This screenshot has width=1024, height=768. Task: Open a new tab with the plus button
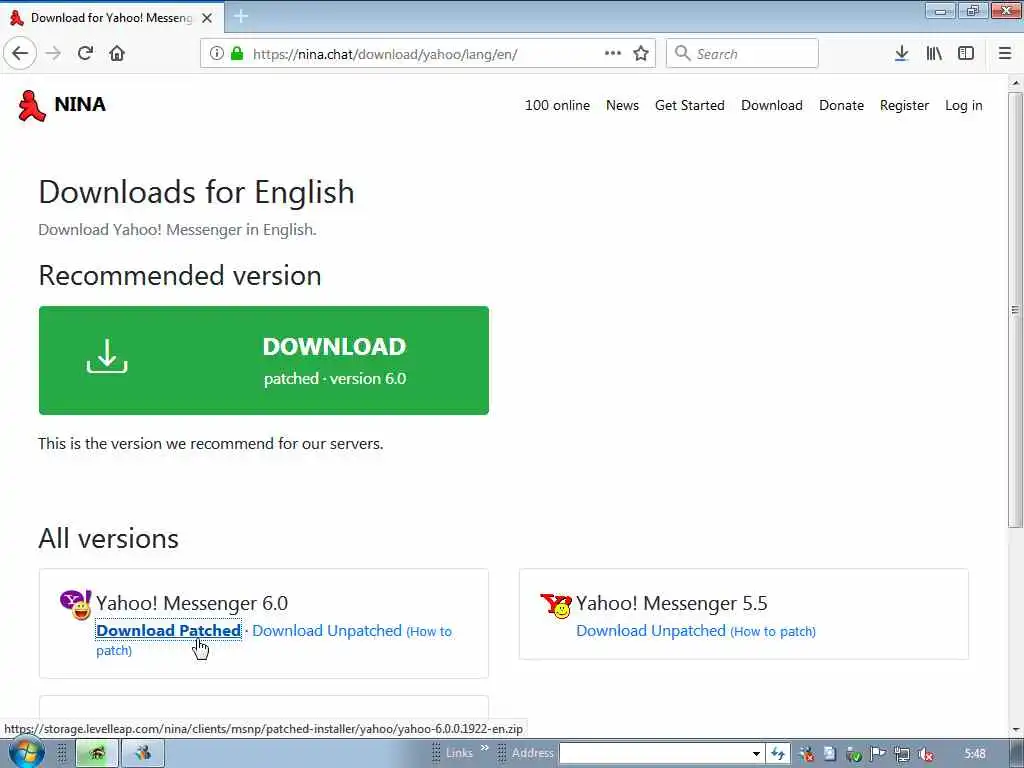(x=241, y=16)
